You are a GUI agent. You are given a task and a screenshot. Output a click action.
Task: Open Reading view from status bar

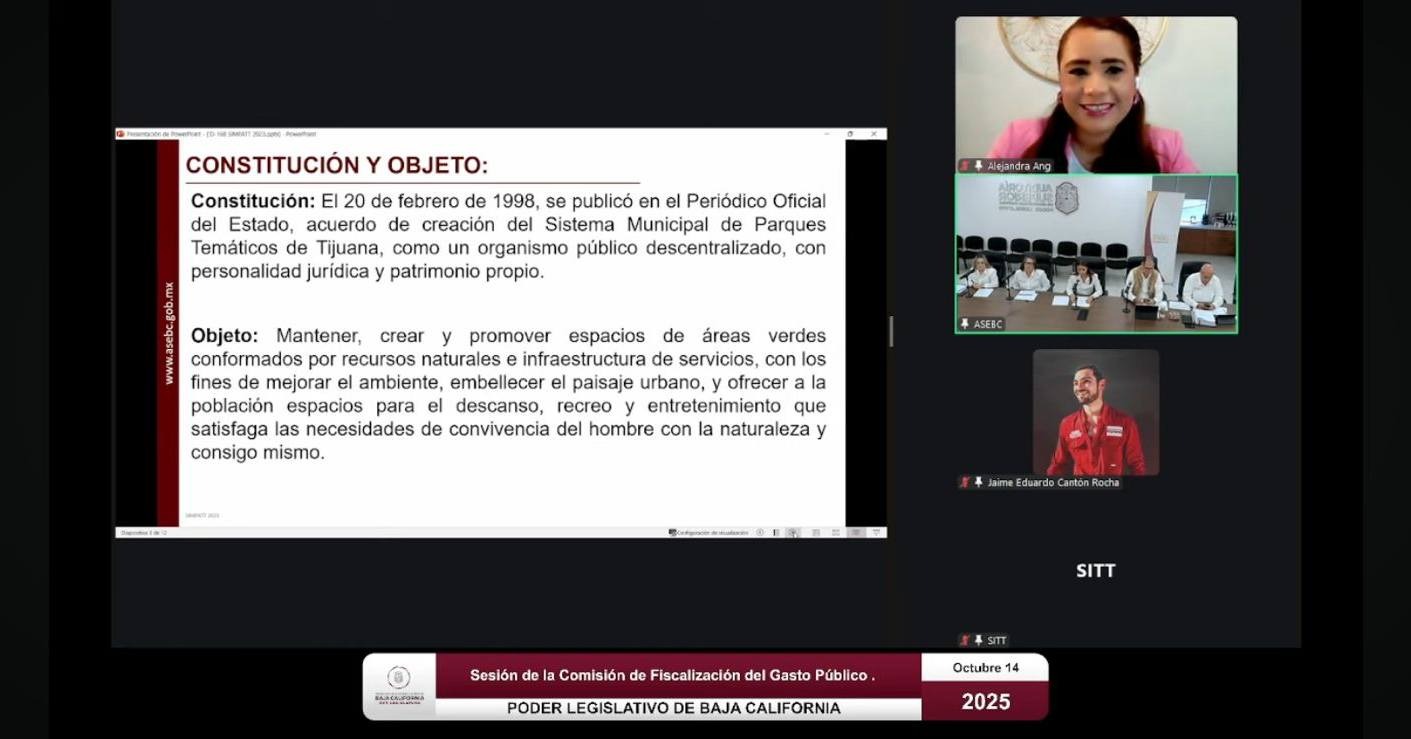click(x=836, y=533)
